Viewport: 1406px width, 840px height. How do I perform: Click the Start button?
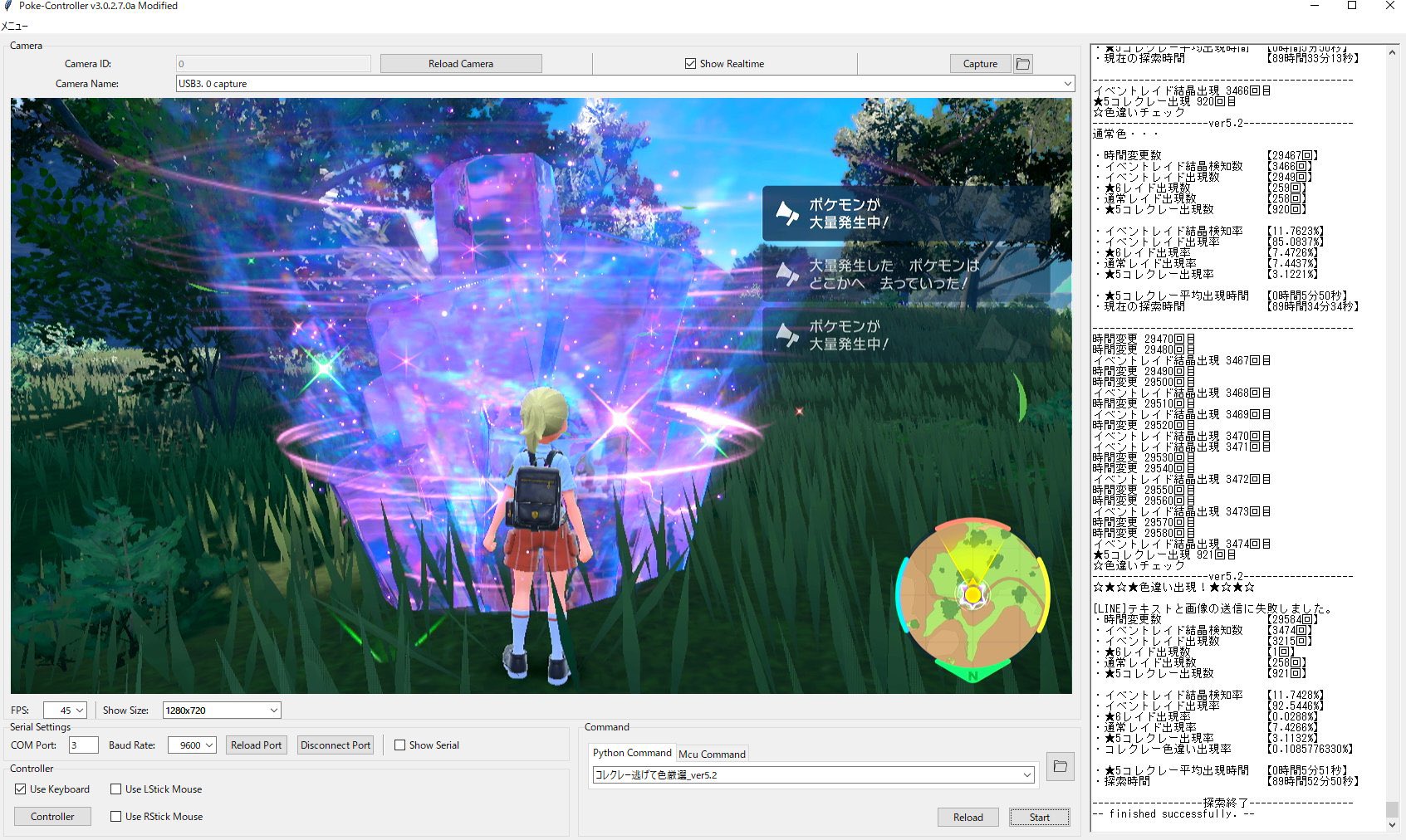point(1039,818)
